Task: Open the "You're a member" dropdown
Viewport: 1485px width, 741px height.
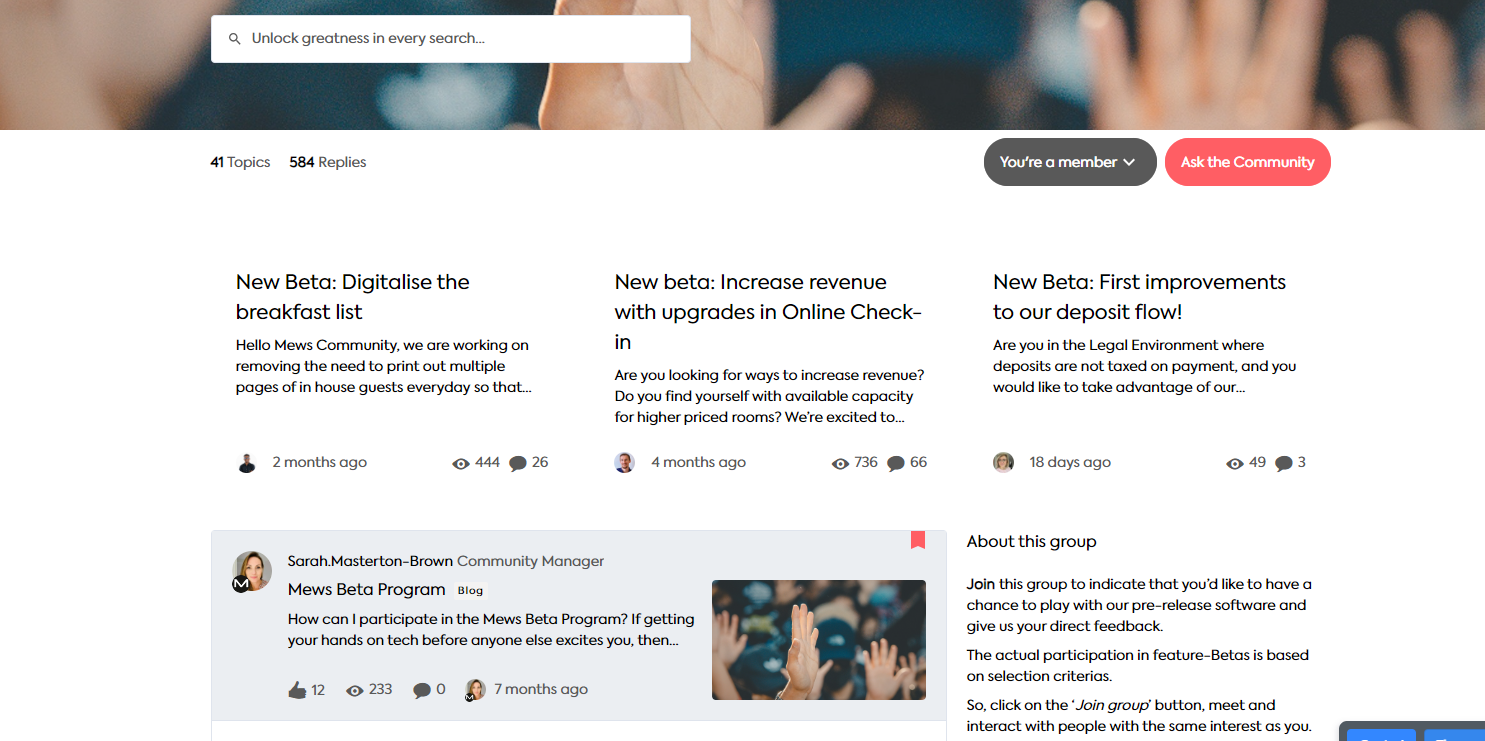Action: click(1070, 162)
